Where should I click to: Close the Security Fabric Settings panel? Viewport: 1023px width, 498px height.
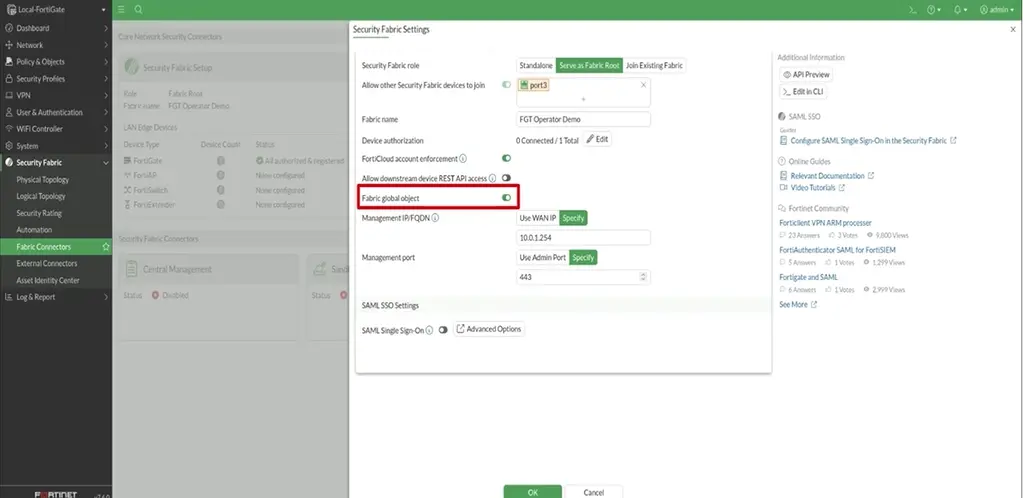pos(1013,29)
